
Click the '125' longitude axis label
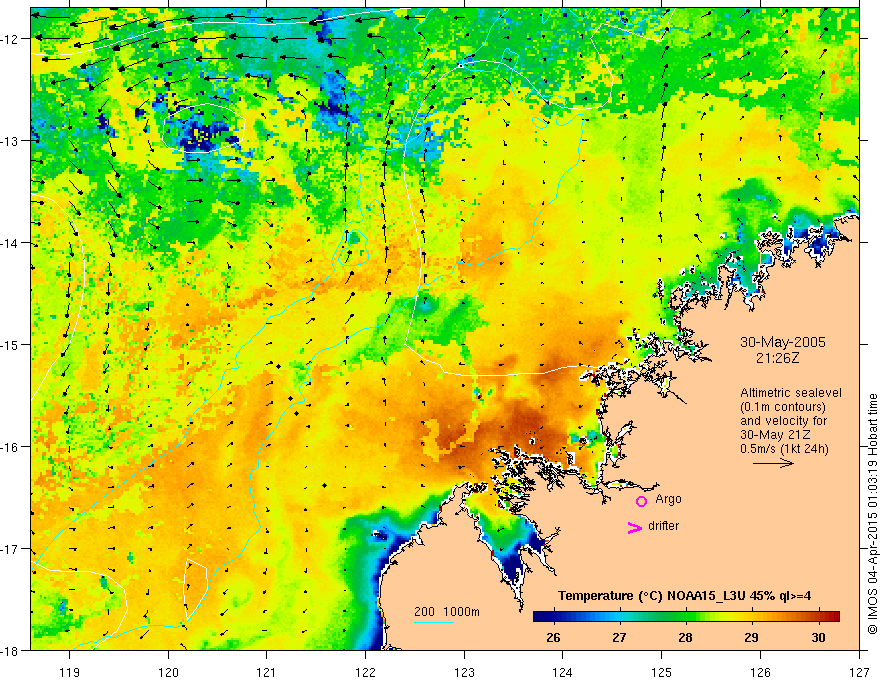click(662, 672)
